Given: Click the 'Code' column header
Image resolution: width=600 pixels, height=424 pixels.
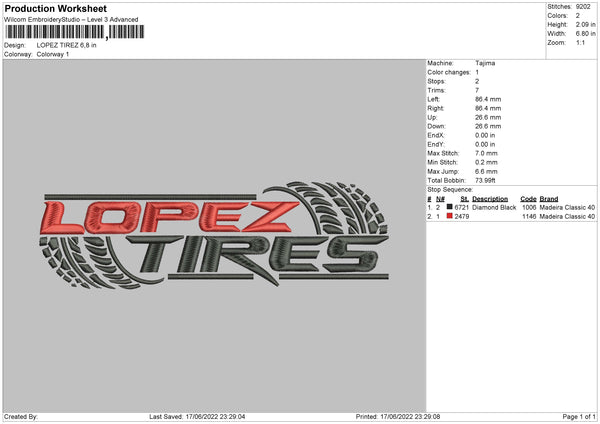Looking at the screenshot, I should (x=528, y=199).
